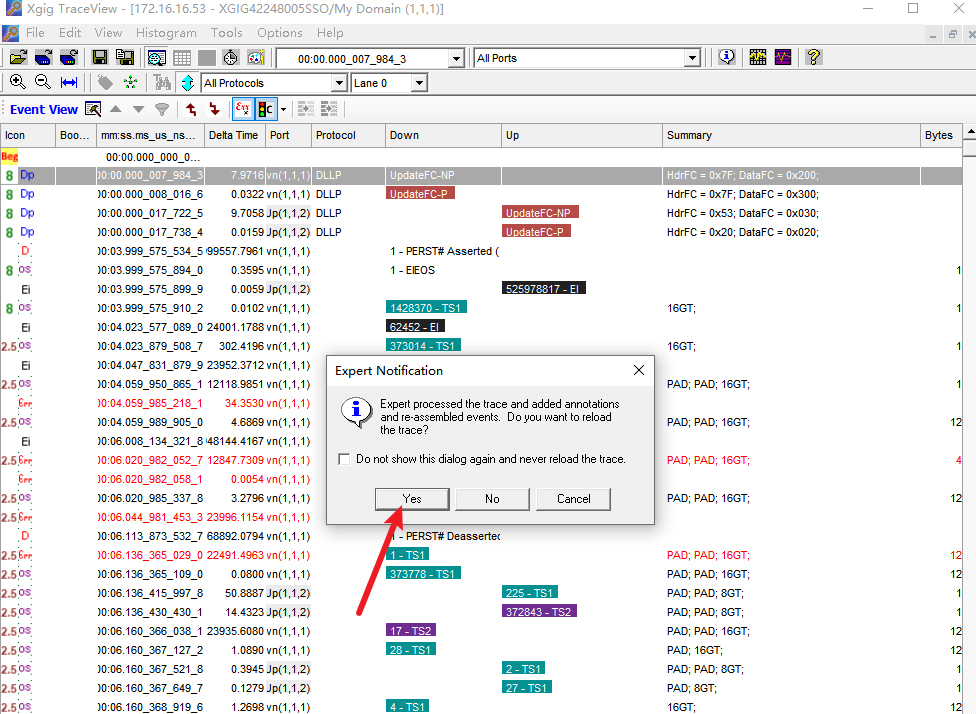The height and width of the screenshot is (714, 976).
Task: Toggle the traffic light color-coding button
Action: coord(266,110)
